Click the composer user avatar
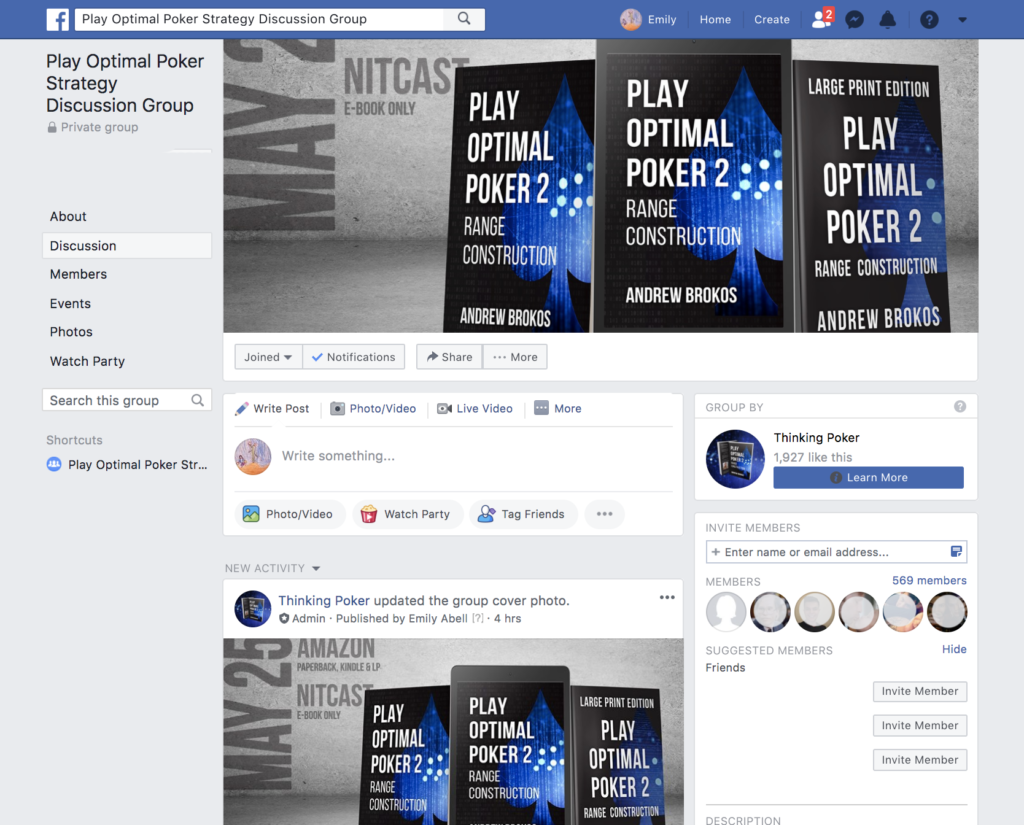This screenshot has height=825, width=1024. (253, 456)
